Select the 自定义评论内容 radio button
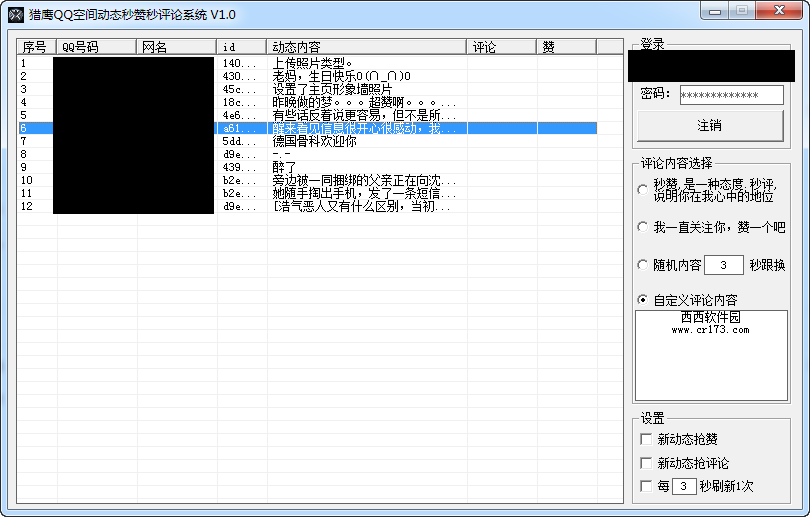Image resolution: width=810 pixels, height=517 pixels. click(643, 300)
